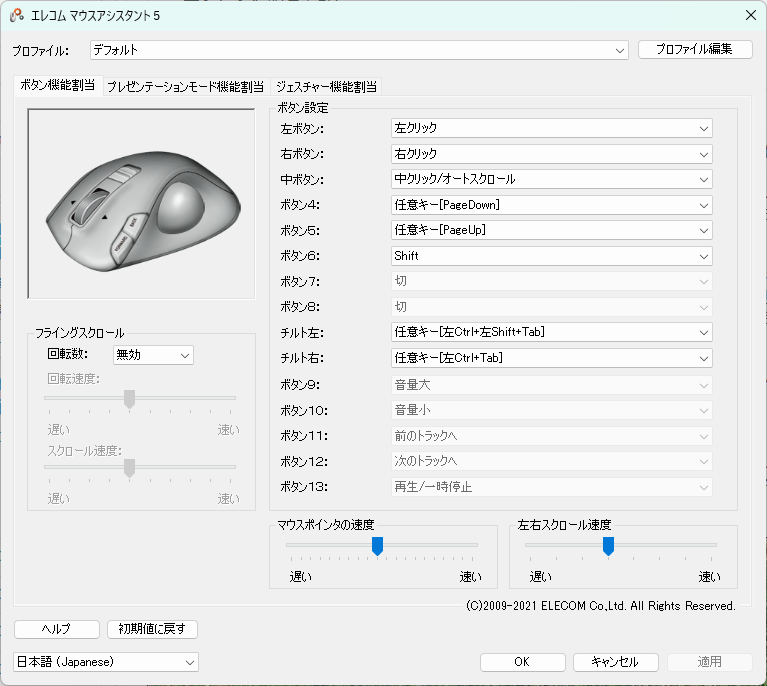The image size is (767, 686).
Task: Click the 左右スクロール速度 slider handle
Action: tap(608, 546)
